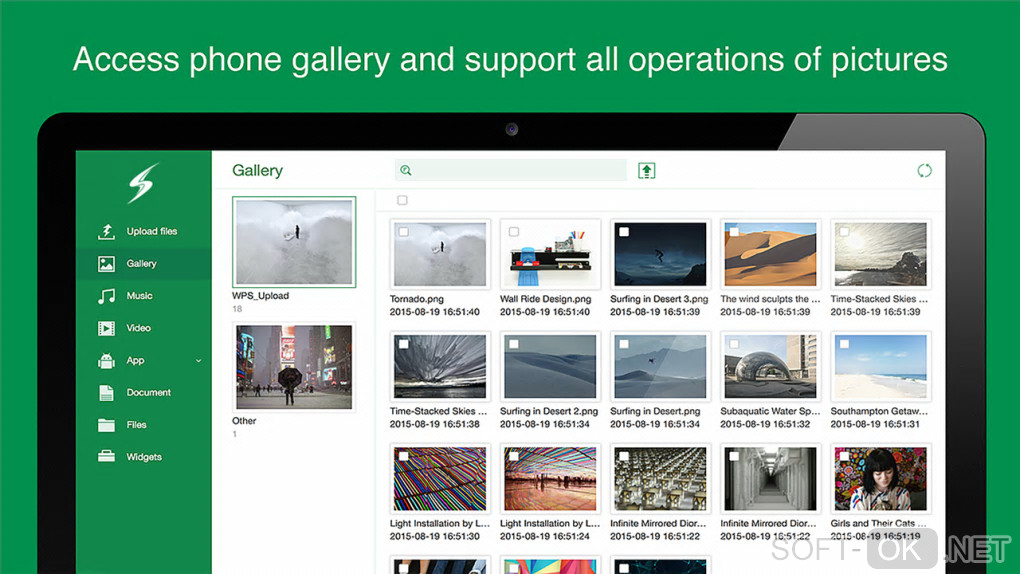1020x574 pixels.
Task: Select the Surfing in Desert 2.png checkbox
Action: (x=514, y=344)
